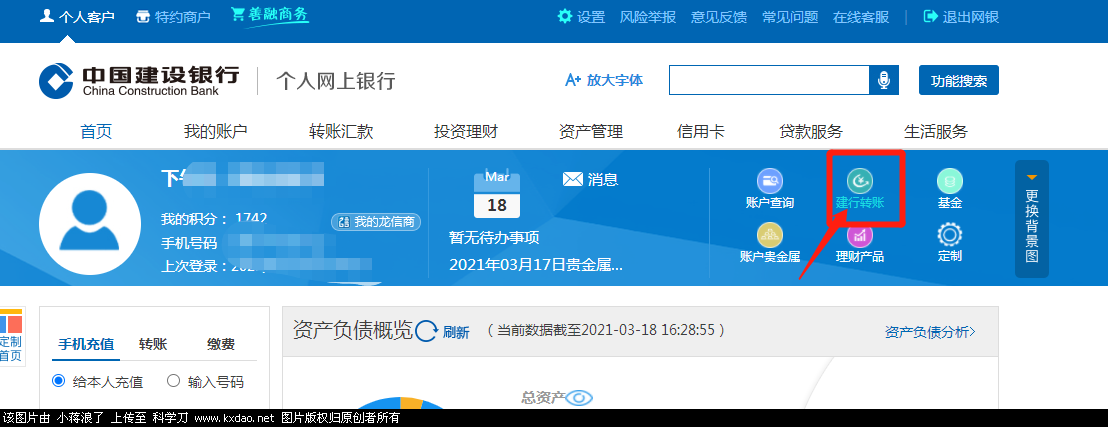
Task: Open 贷款服务 menu
Action: (811, 131)
